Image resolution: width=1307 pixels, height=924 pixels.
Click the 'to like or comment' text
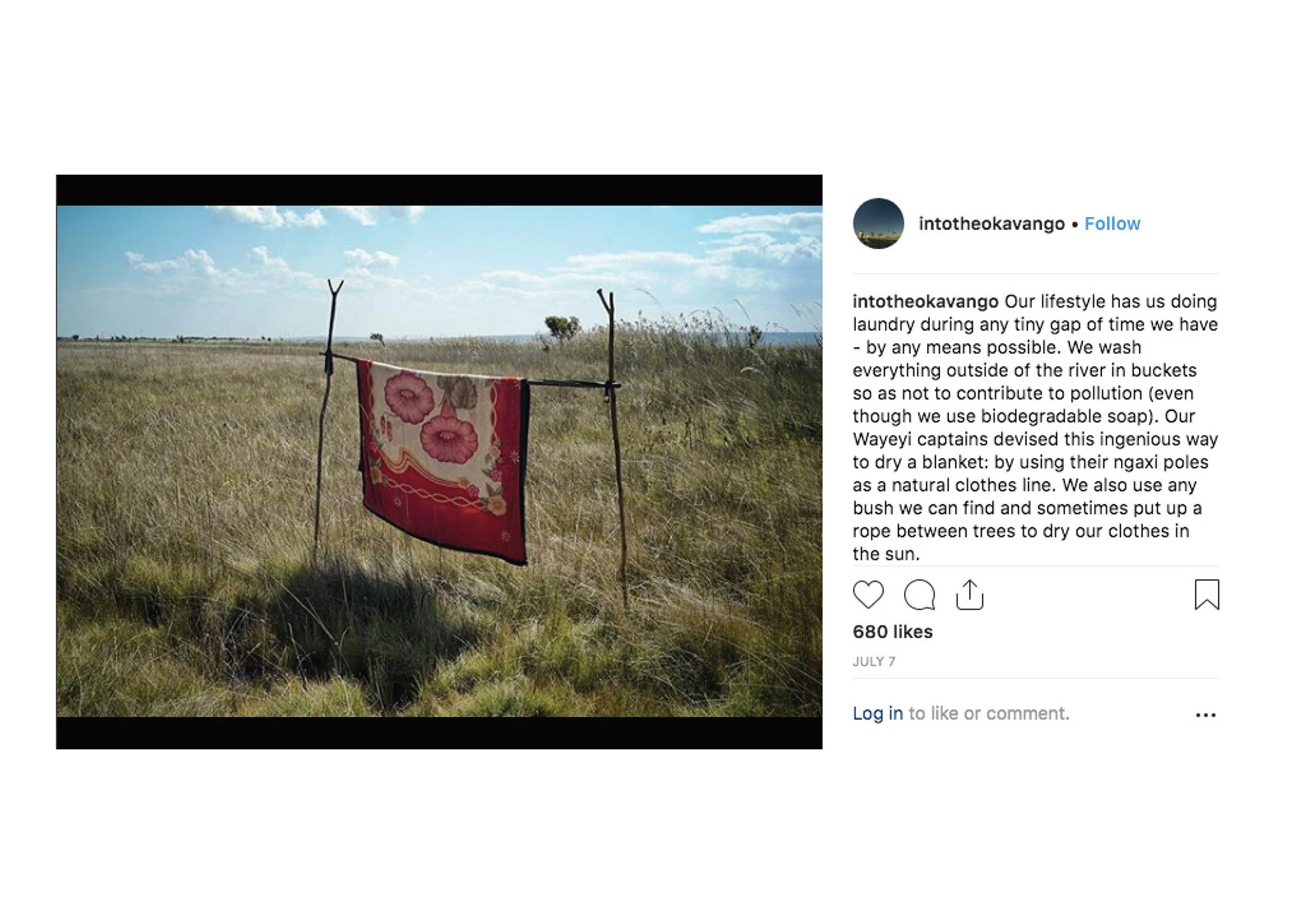click(x=989, y=713)
